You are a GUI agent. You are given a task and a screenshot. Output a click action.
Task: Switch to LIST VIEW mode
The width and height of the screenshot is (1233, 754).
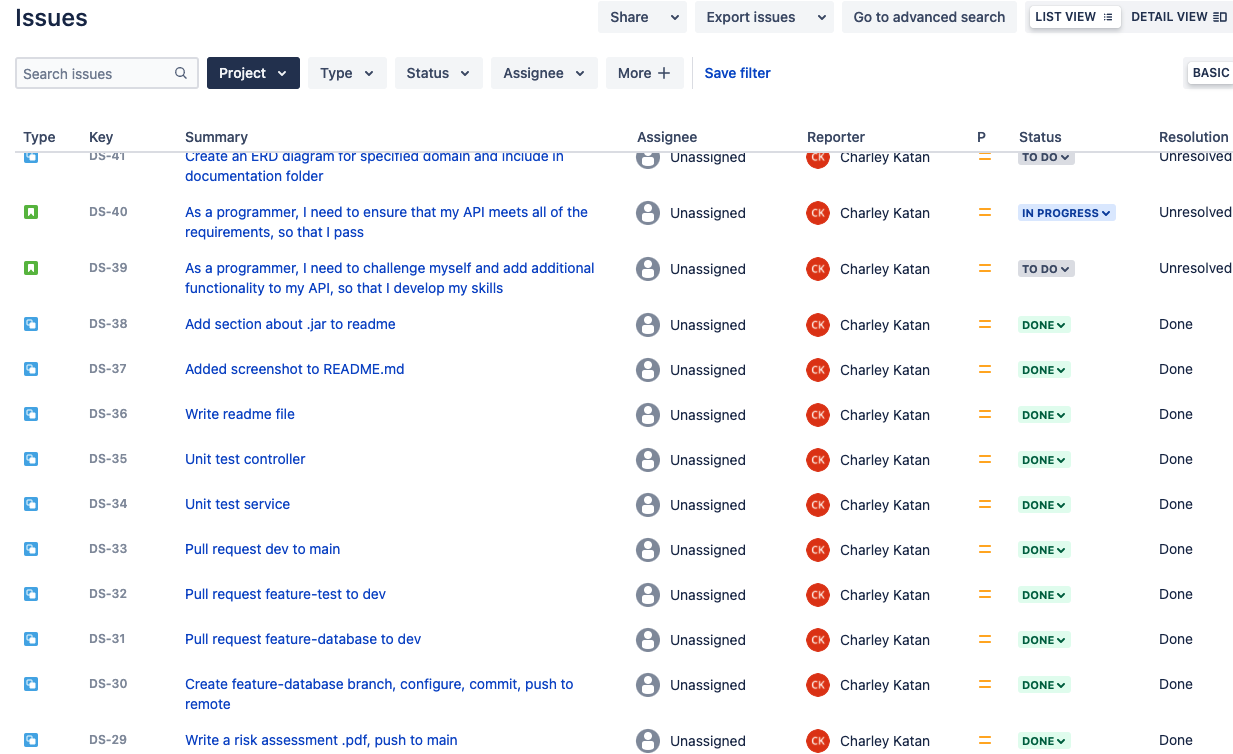pos(1074,16)
